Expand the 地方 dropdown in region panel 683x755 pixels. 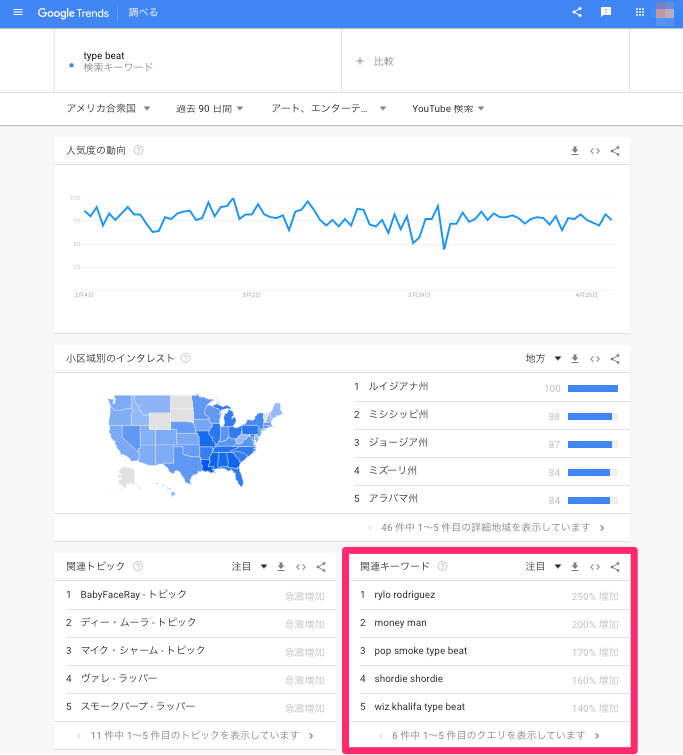click(542, 358)
